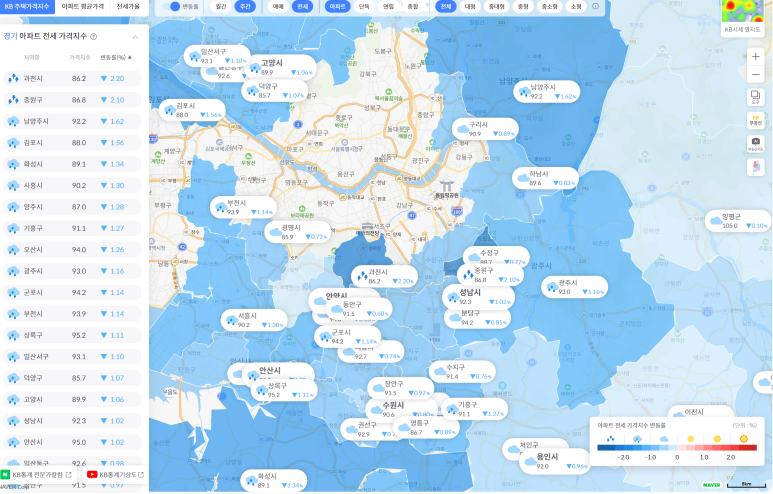
Task: Click the Korea nationwide map icon
Action: (x=755, y=167)
